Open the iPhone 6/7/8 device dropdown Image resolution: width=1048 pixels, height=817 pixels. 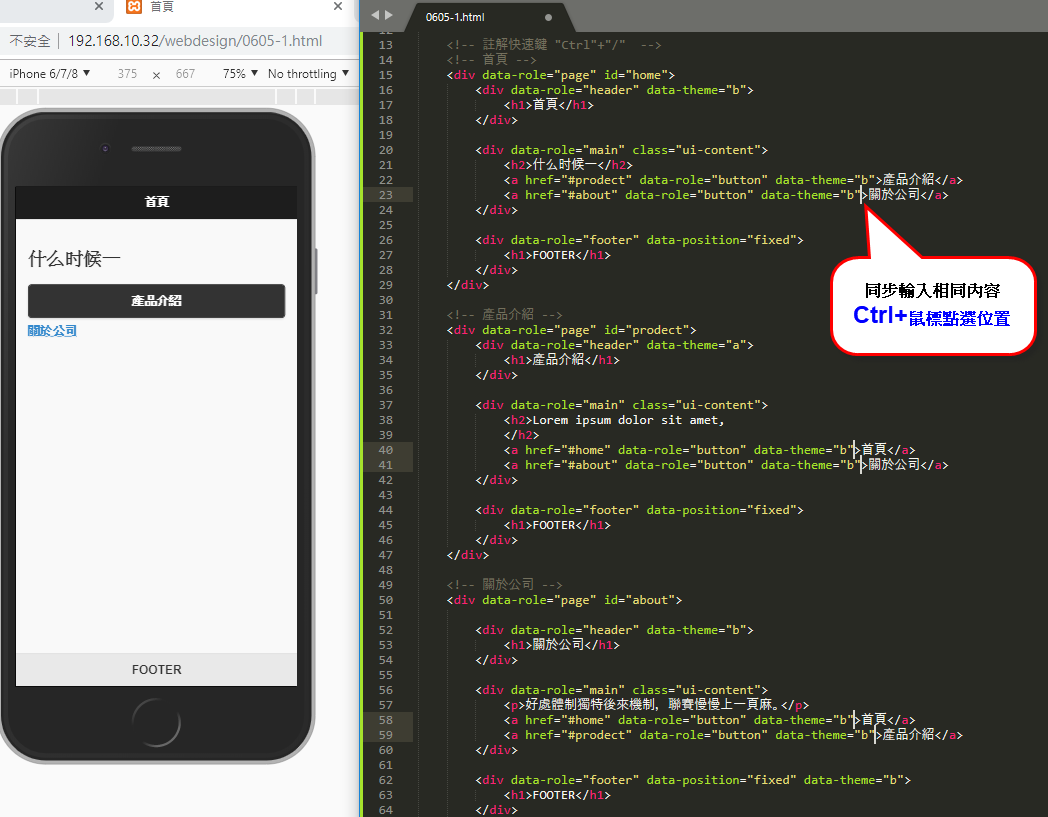(50, 73)
